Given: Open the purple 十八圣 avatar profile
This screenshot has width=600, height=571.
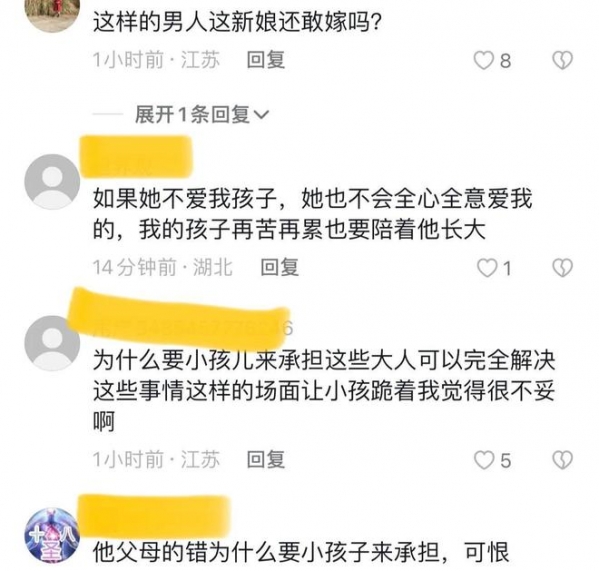Looking at the screenshot, I should (52, 536).
